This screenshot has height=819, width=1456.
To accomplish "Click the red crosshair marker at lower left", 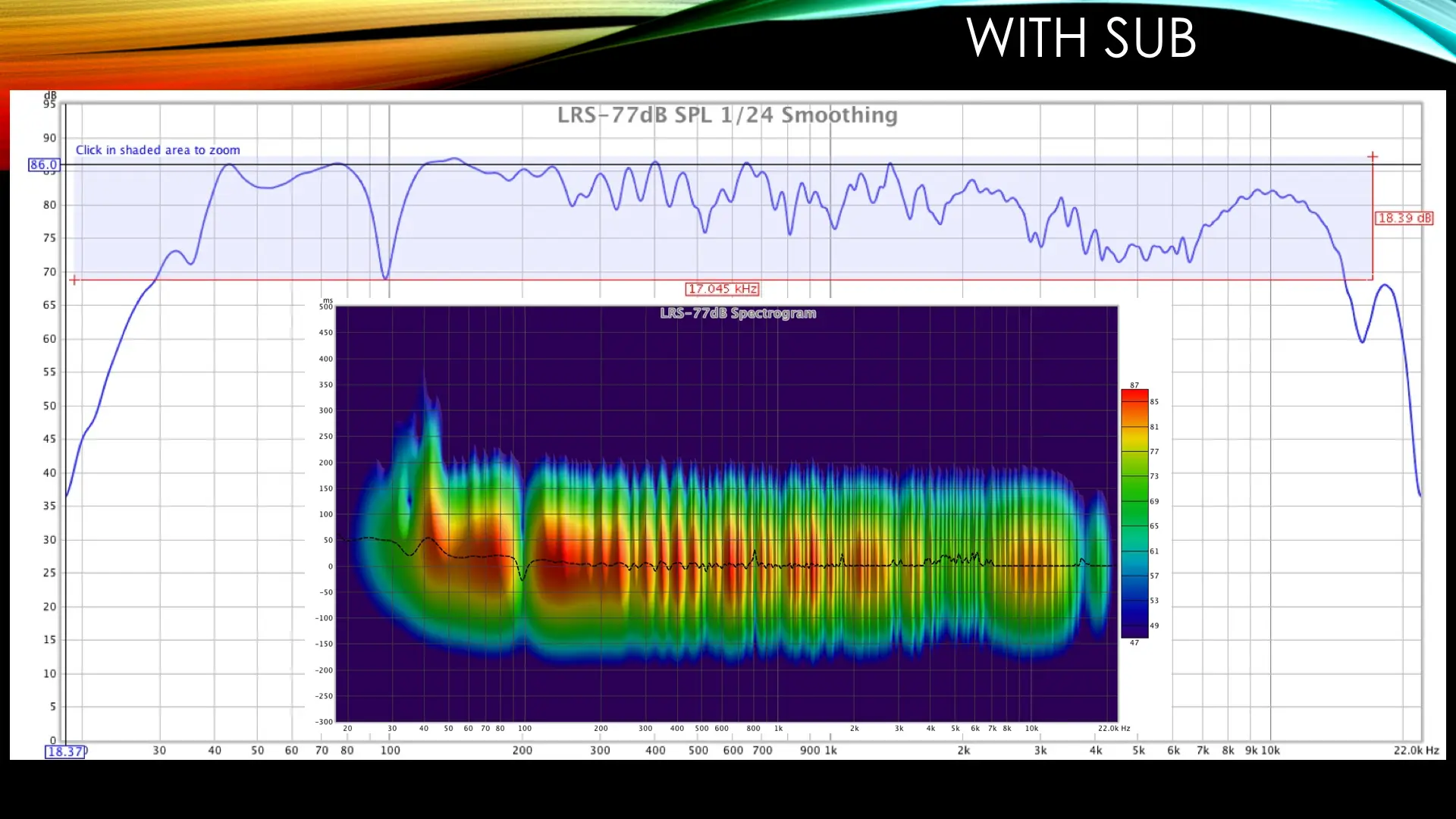I will pos(74,281).
